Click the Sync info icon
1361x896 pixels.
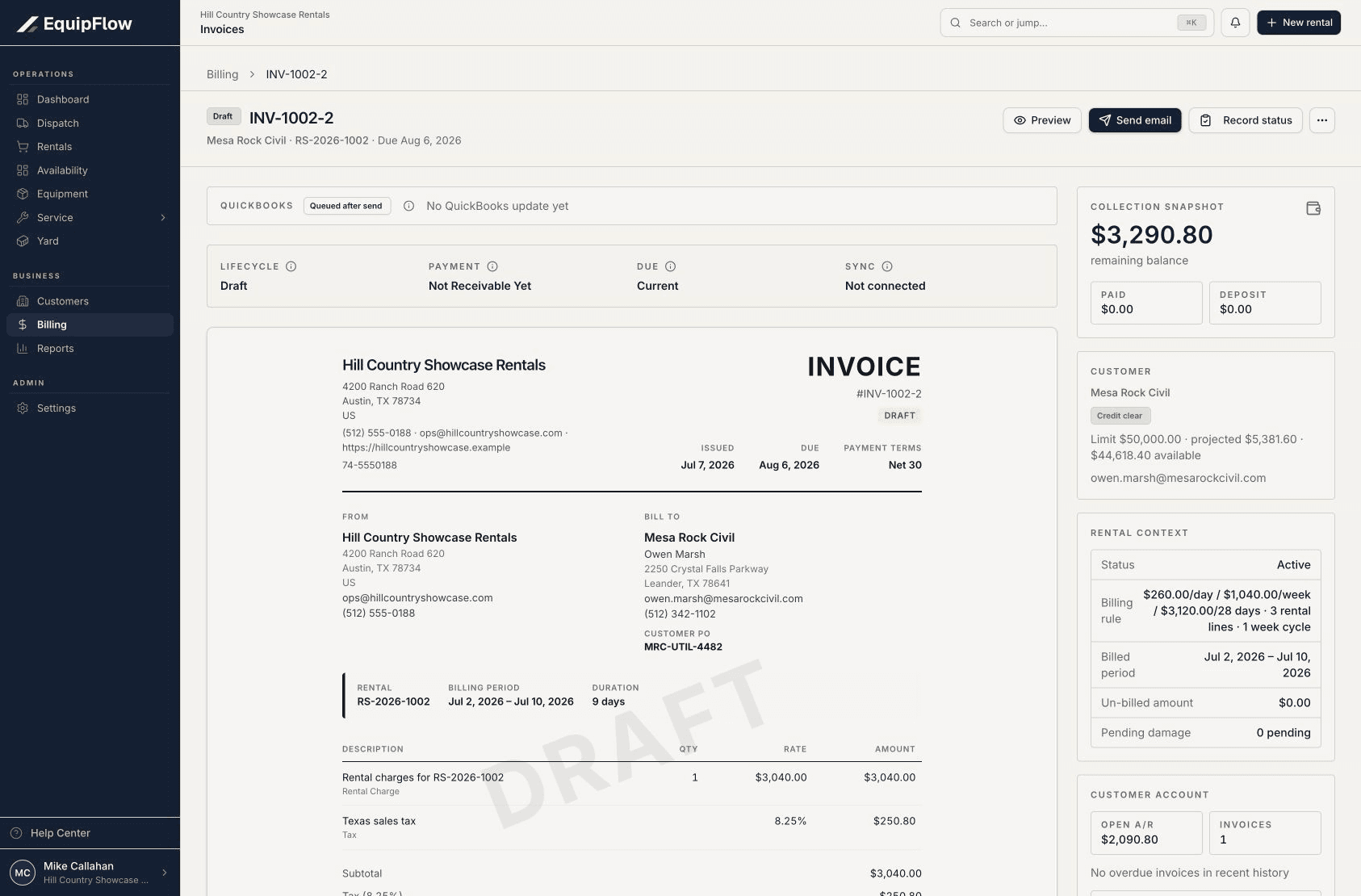[887, 266]
